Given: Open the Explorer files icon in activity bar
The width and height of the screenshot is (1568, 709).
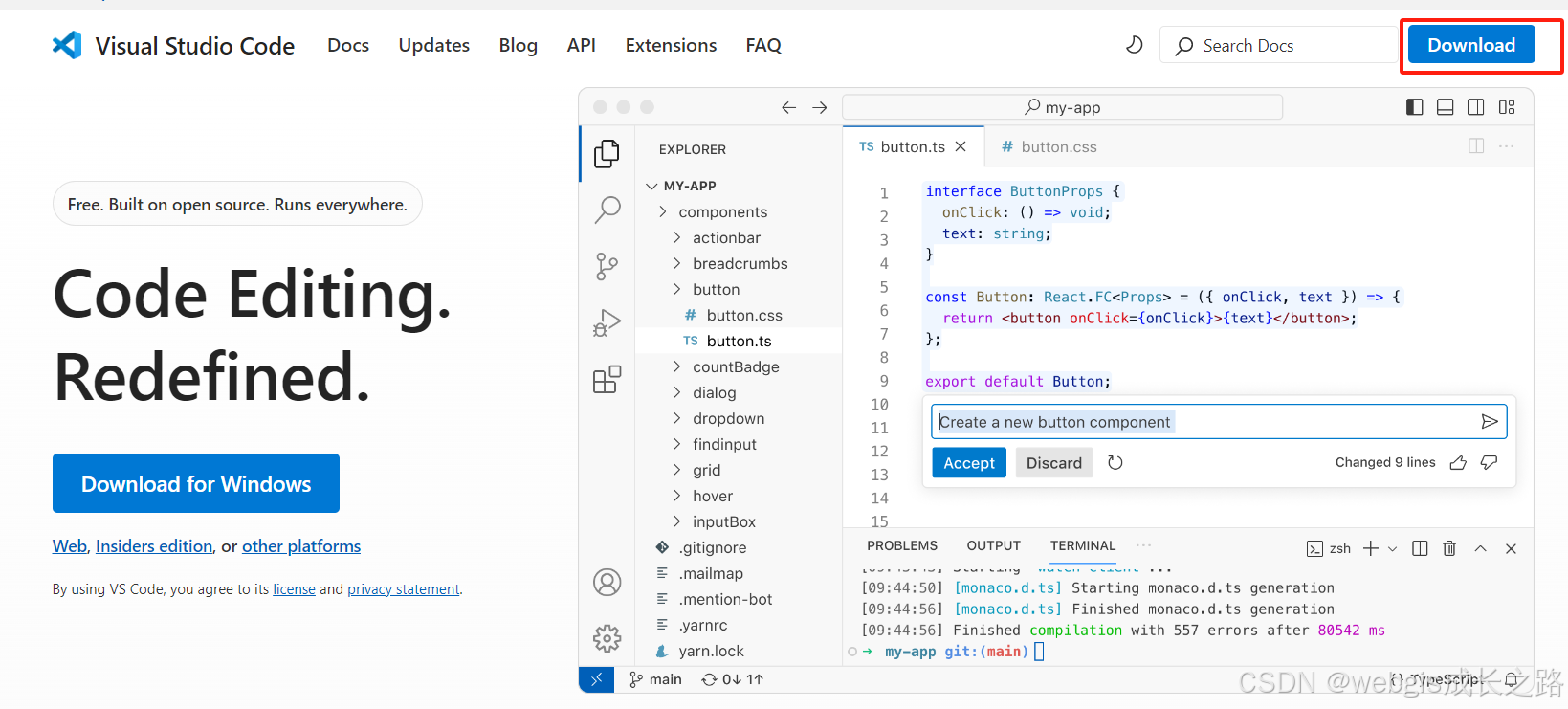Looking at the screenshot, I should [607, 153].
